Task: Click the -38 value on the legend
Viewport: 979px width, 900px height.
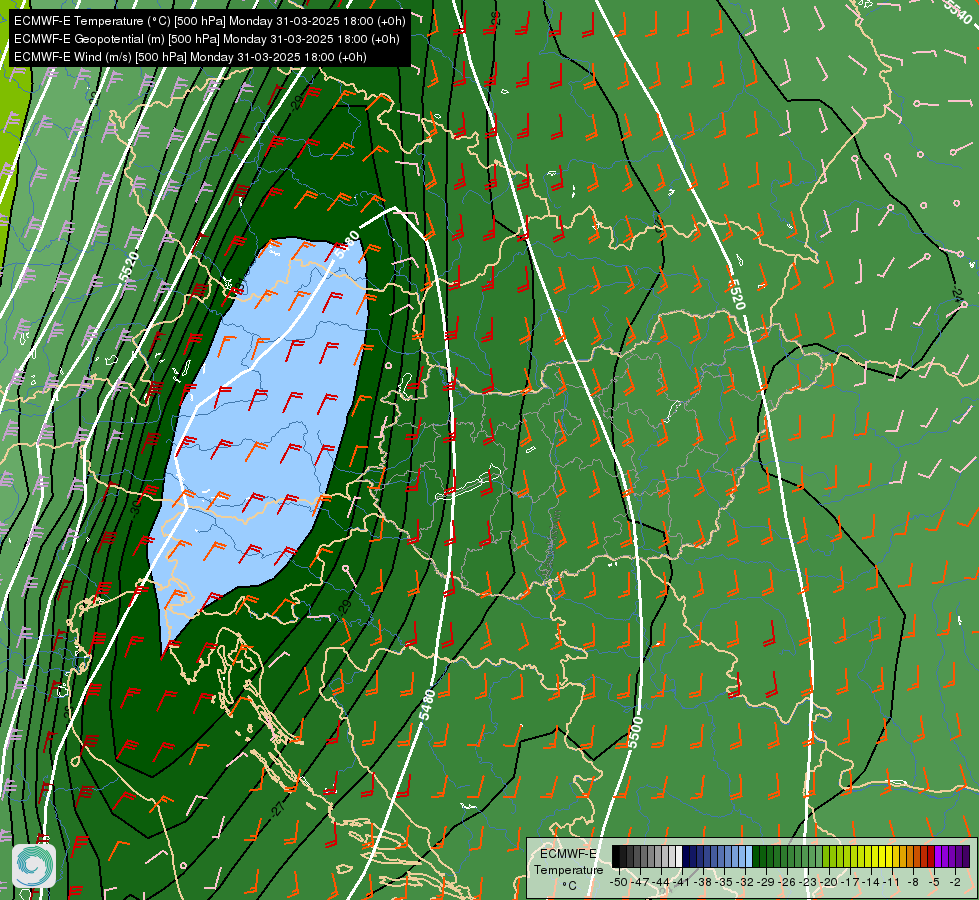Action: tap(702, 882)
